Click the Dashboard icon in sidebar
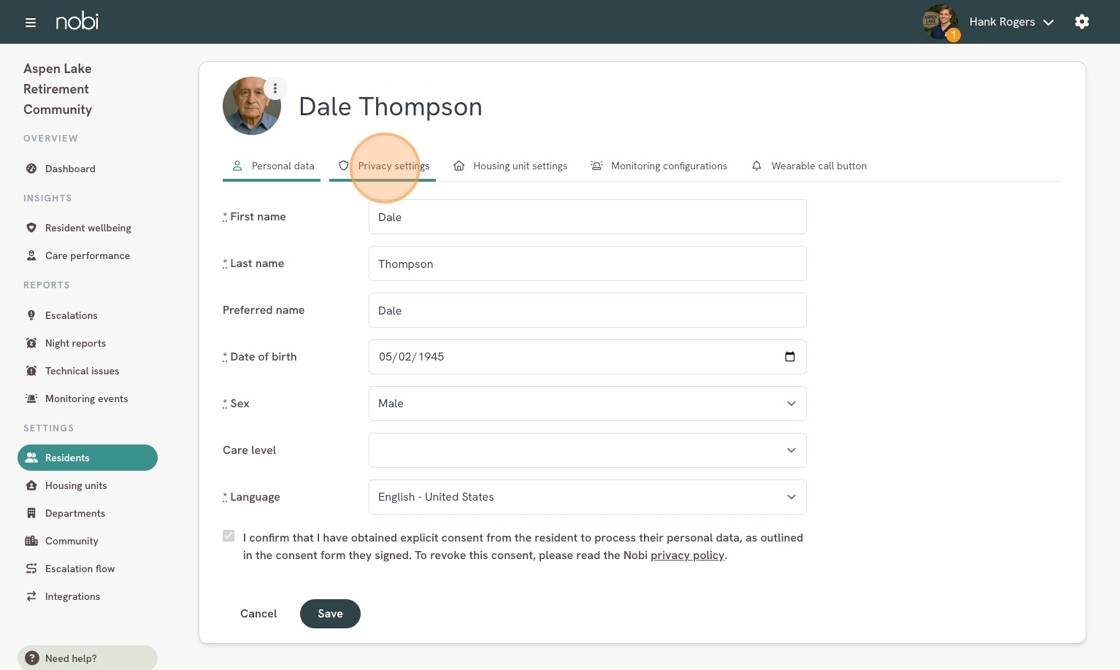This screenshot has height=670, width=1120. [x=31, y=169]
